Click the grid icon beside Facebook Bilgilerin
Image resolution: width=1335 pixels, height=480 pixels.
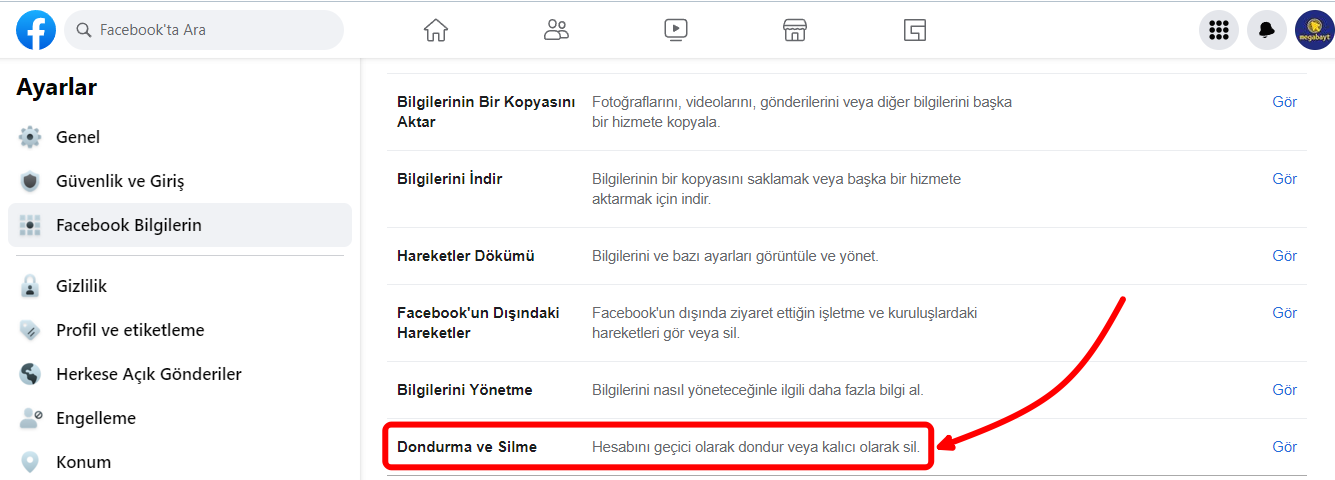30,225
